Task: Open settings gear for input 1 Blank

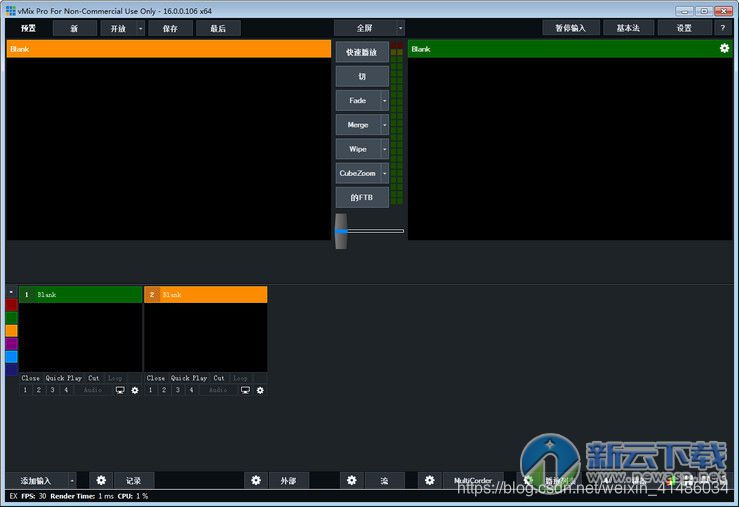Action: [135, 390]
